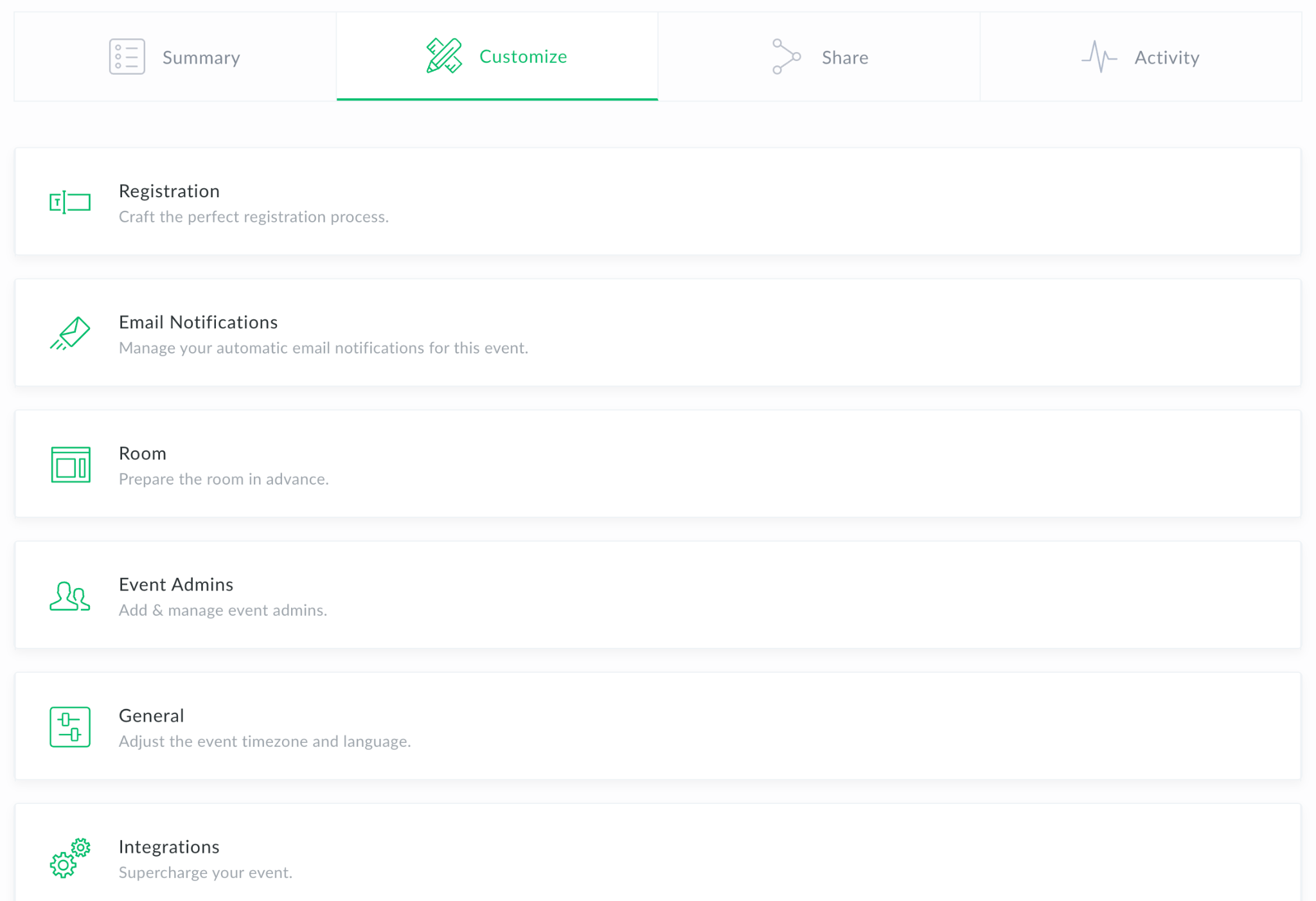Image resolution: width=1316 pixels, height=901 pixels.
Task: Switch to the Summary tab
Action: 175,57
